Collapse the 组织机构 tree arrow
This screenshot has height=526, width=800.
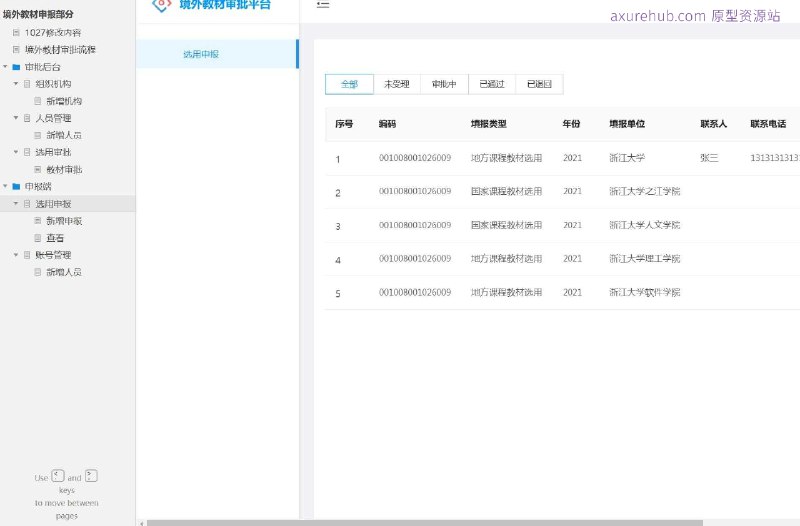16,84
